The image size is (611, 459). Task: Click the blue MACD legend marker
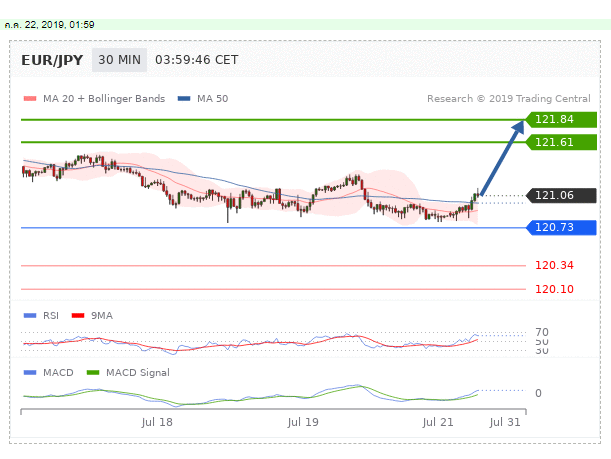point(30,373)
